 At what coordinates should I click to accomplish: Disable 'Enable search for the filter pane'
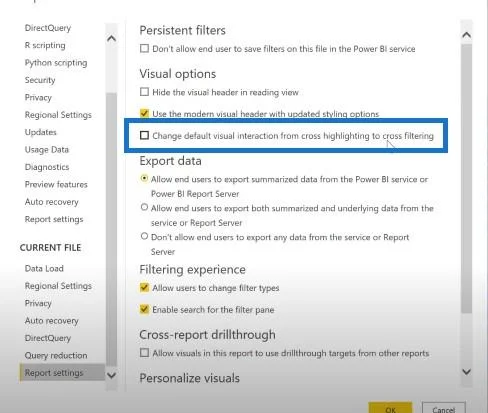(144, 309)
